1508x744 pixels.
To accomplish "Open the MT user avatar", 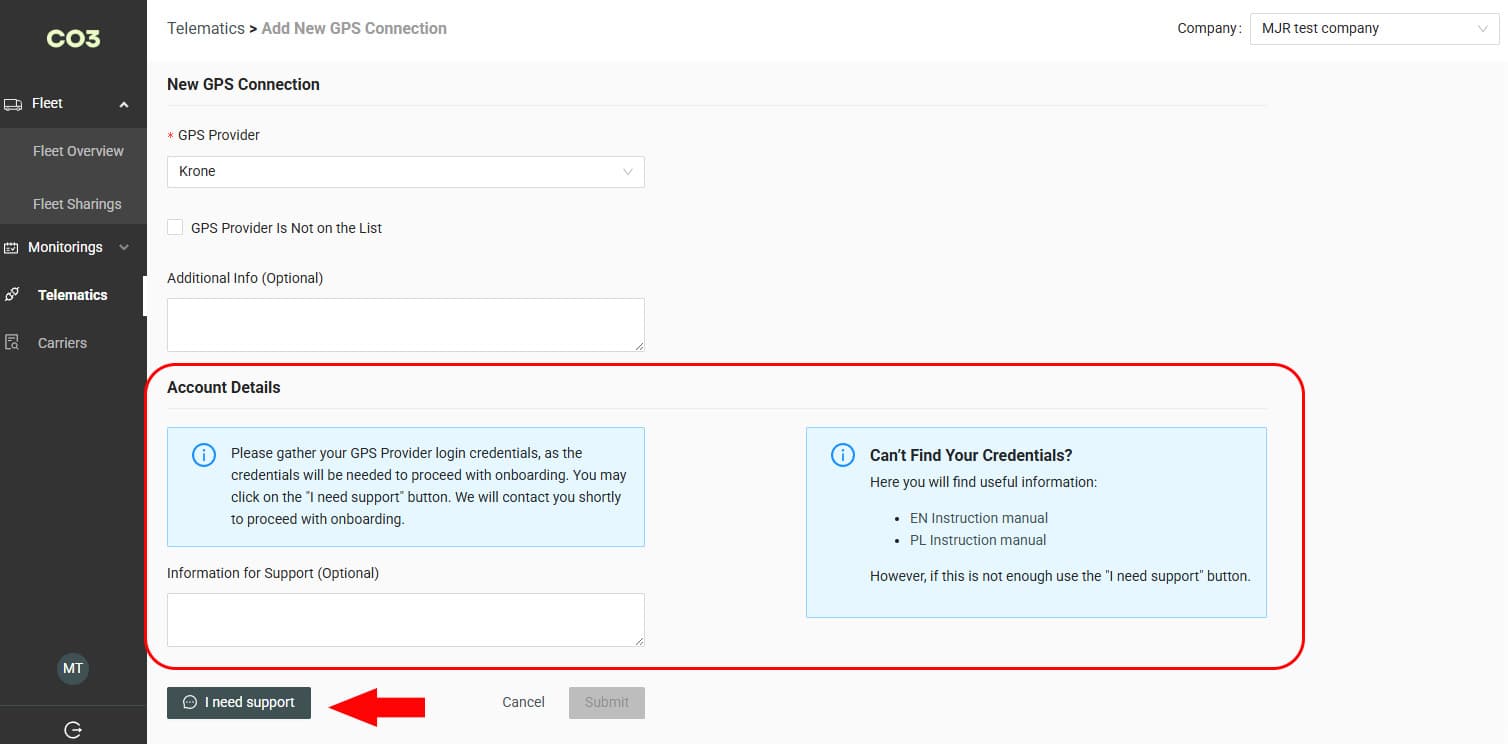I will [x=73, y=668].
